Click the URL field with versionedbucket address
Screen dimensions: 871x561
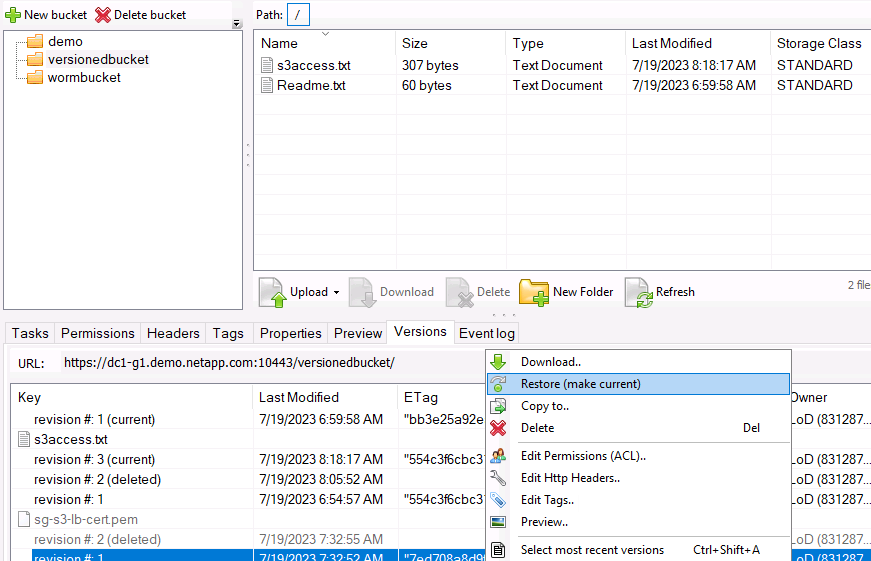229,363
